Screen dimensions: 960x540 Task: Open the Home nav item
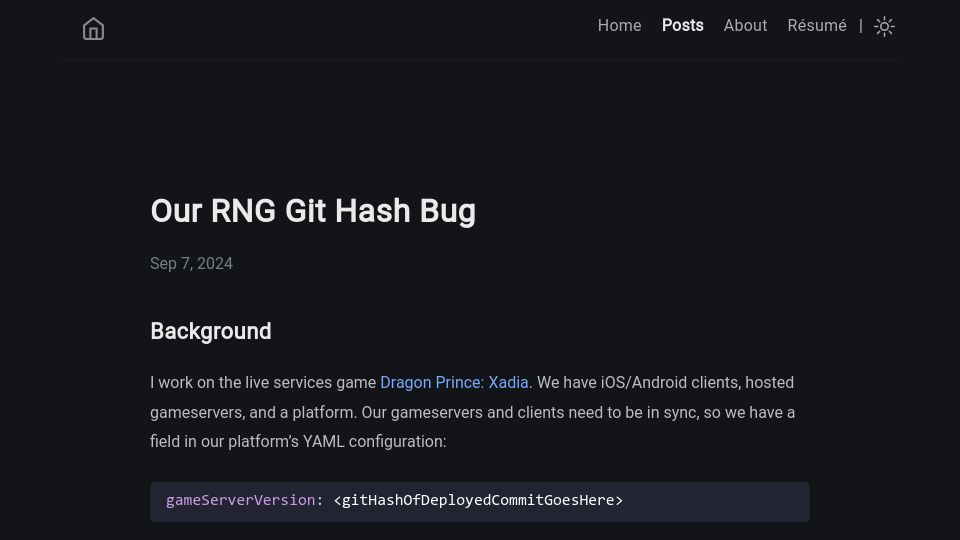click(x=619, y=26)
